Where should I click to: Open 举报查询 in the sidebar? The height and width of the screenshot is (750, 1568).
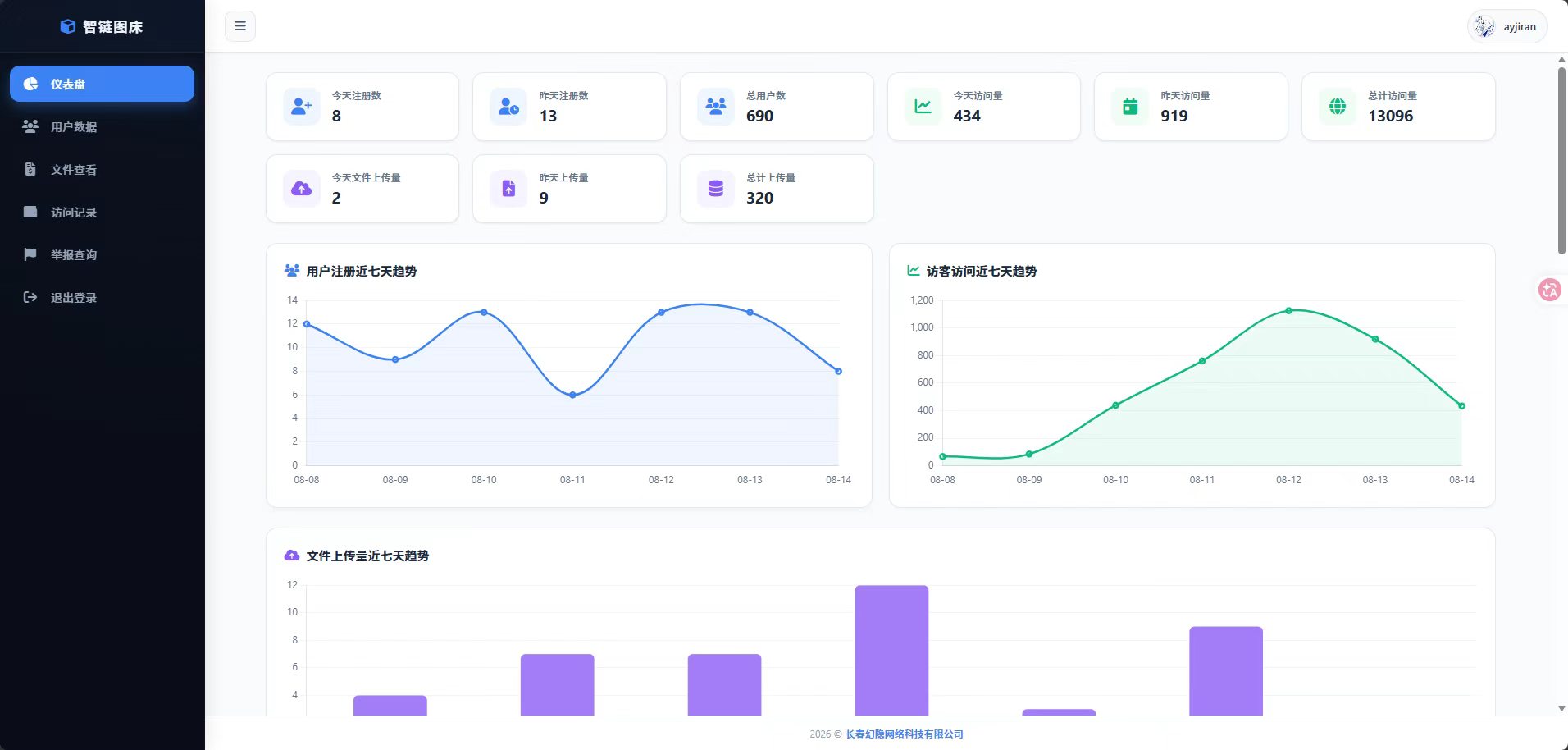102,254
